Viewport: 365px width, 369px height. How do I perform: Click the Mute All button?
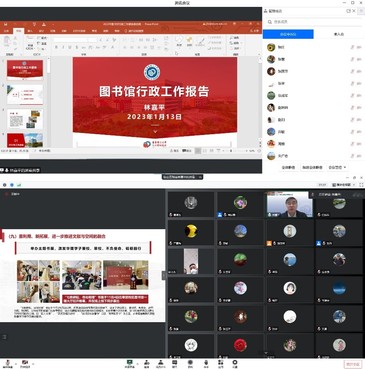pos(289,167)
